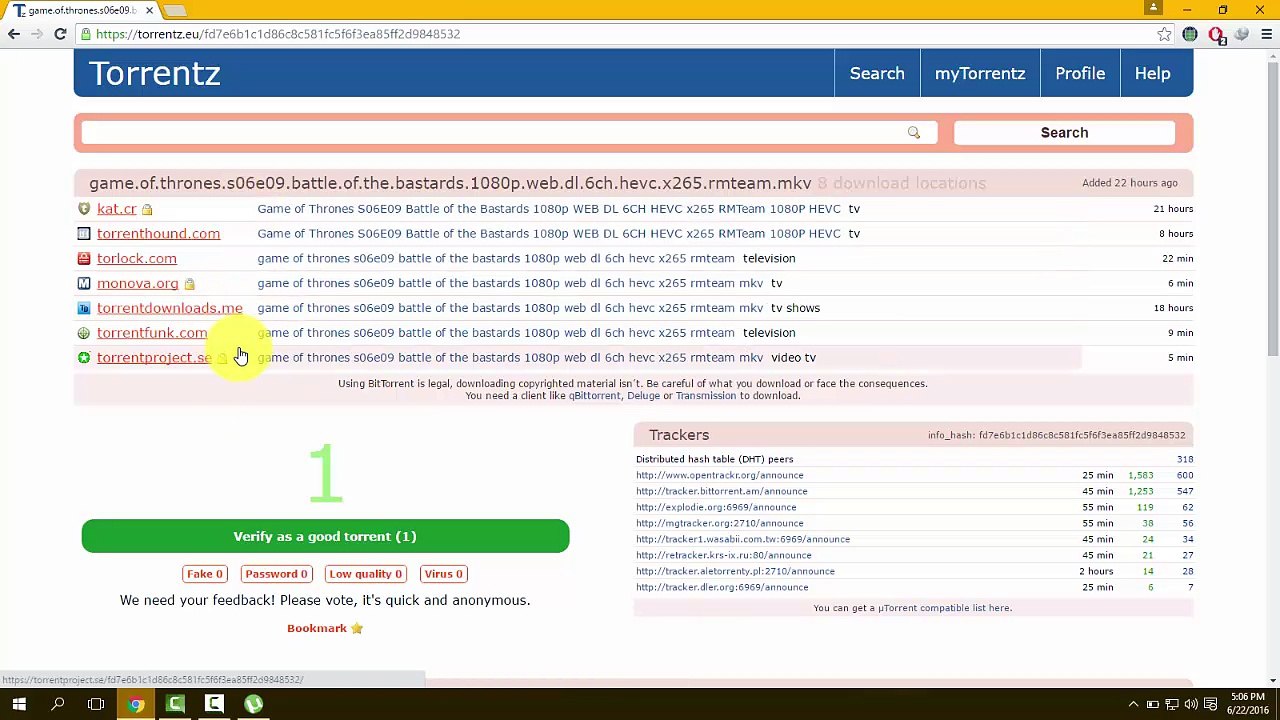Open the monova.org link
Viewport: 1280px width, 720px height.
click(137, 283)
